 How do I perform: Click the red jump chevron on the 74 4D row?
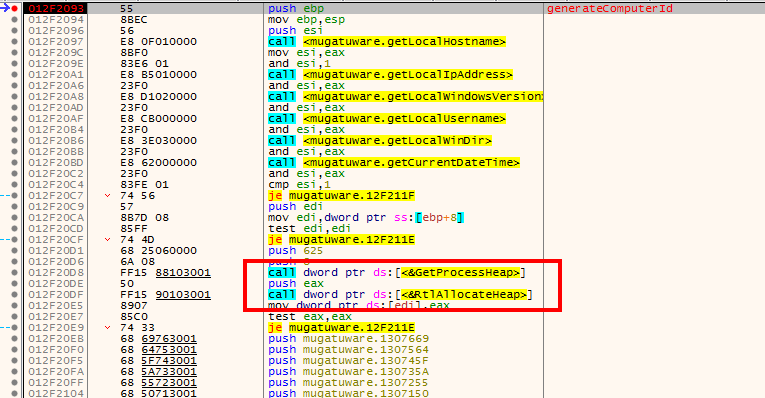coord(107,239)
